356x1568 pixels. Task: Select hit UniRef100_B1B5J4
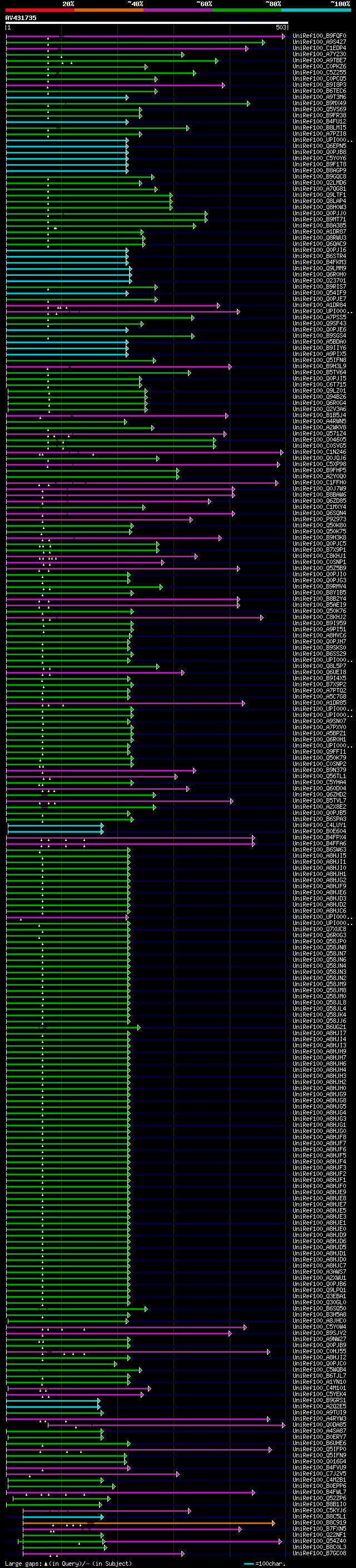coord(319,415)
